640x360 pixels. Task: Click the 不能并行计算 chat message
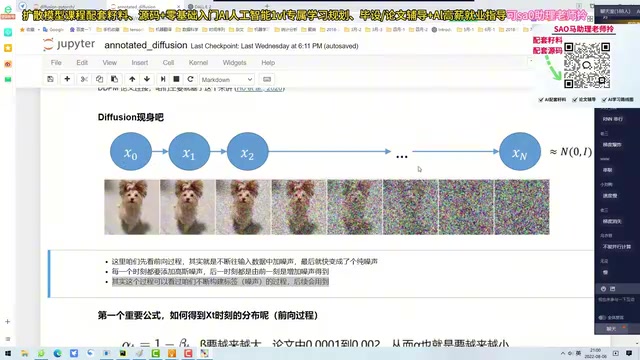617,247
